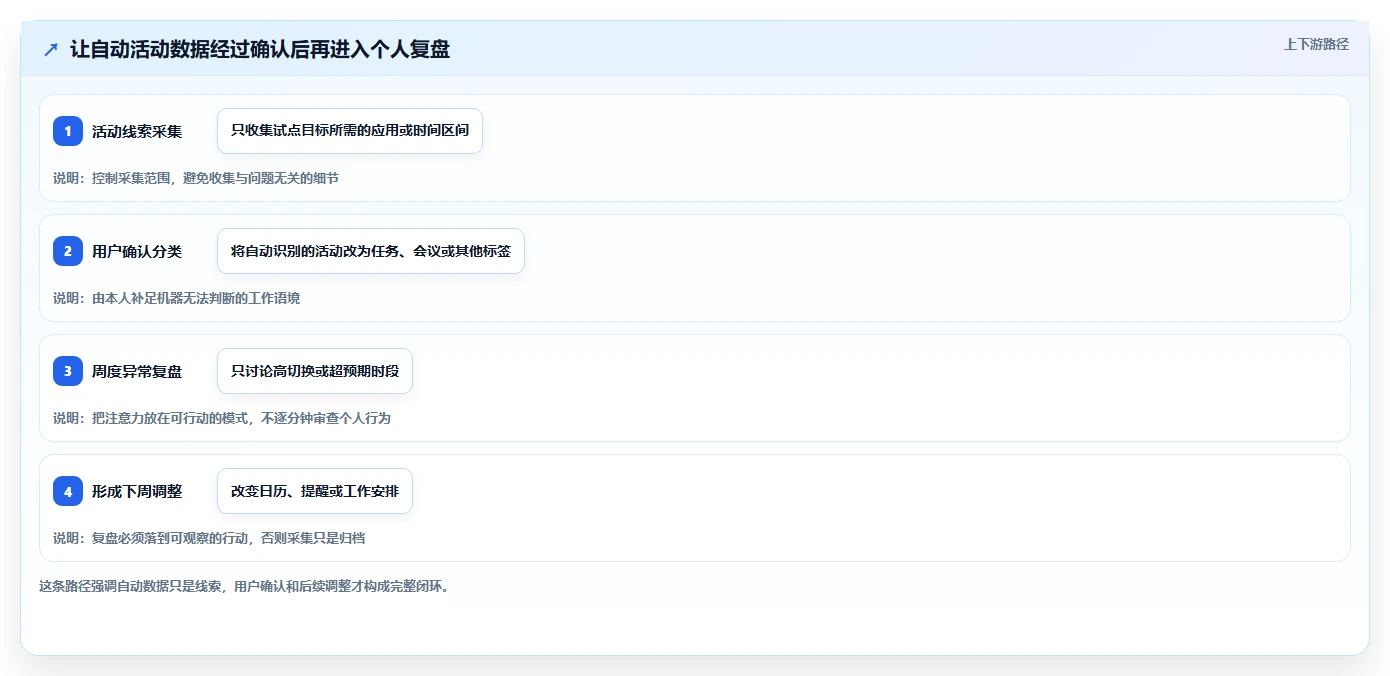The width and height of the screenshot is (1390, 676).
Task: Click the step 3 number badge
Action: [68, 371]
